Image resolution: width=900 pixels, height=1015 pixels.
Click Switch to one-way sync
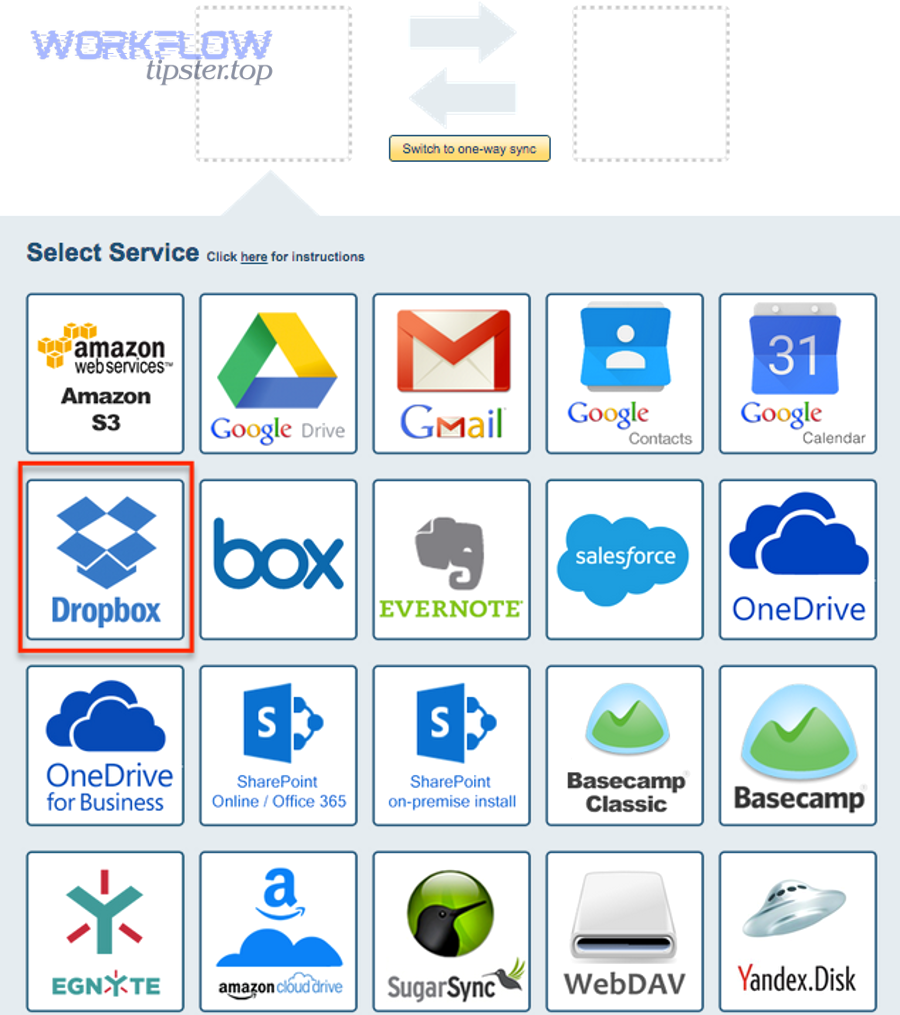coord(469,148)
